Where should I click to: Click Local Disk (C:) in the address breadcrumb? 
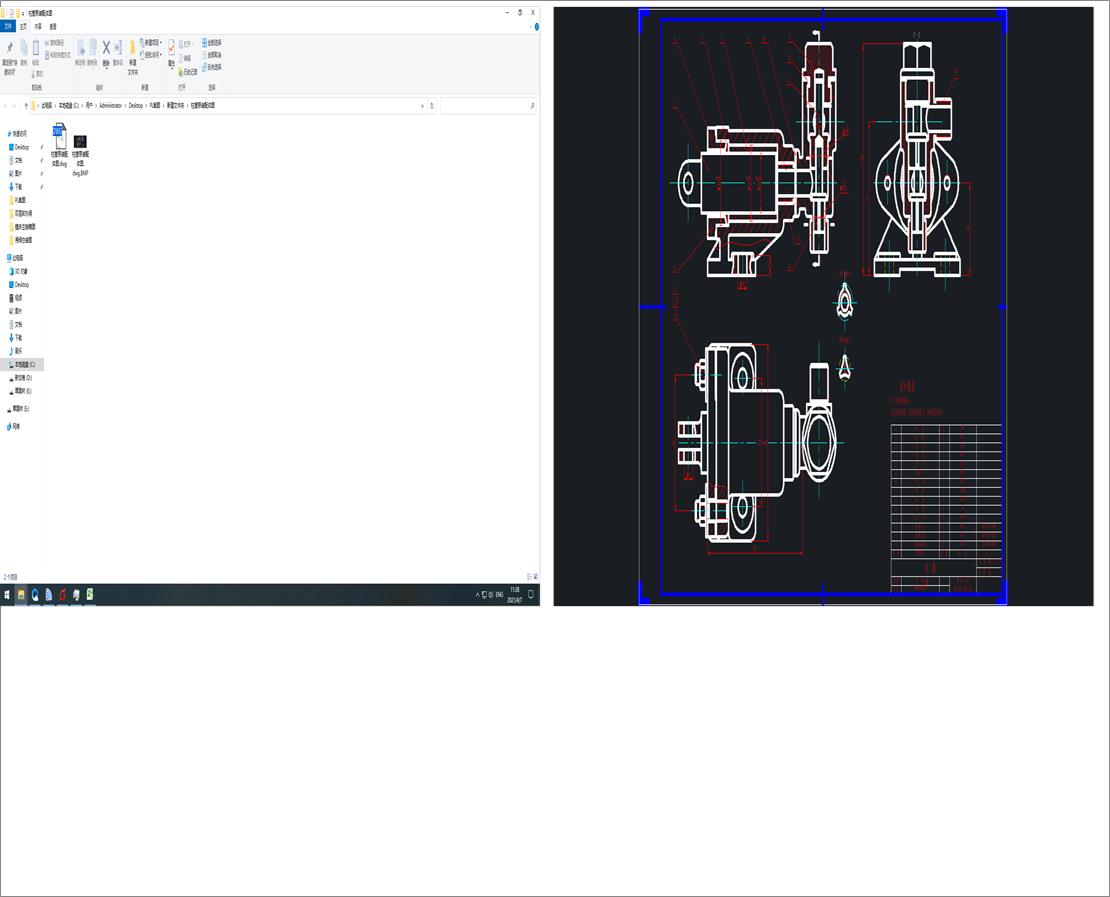pyautogui.click(x=69, y=105)
